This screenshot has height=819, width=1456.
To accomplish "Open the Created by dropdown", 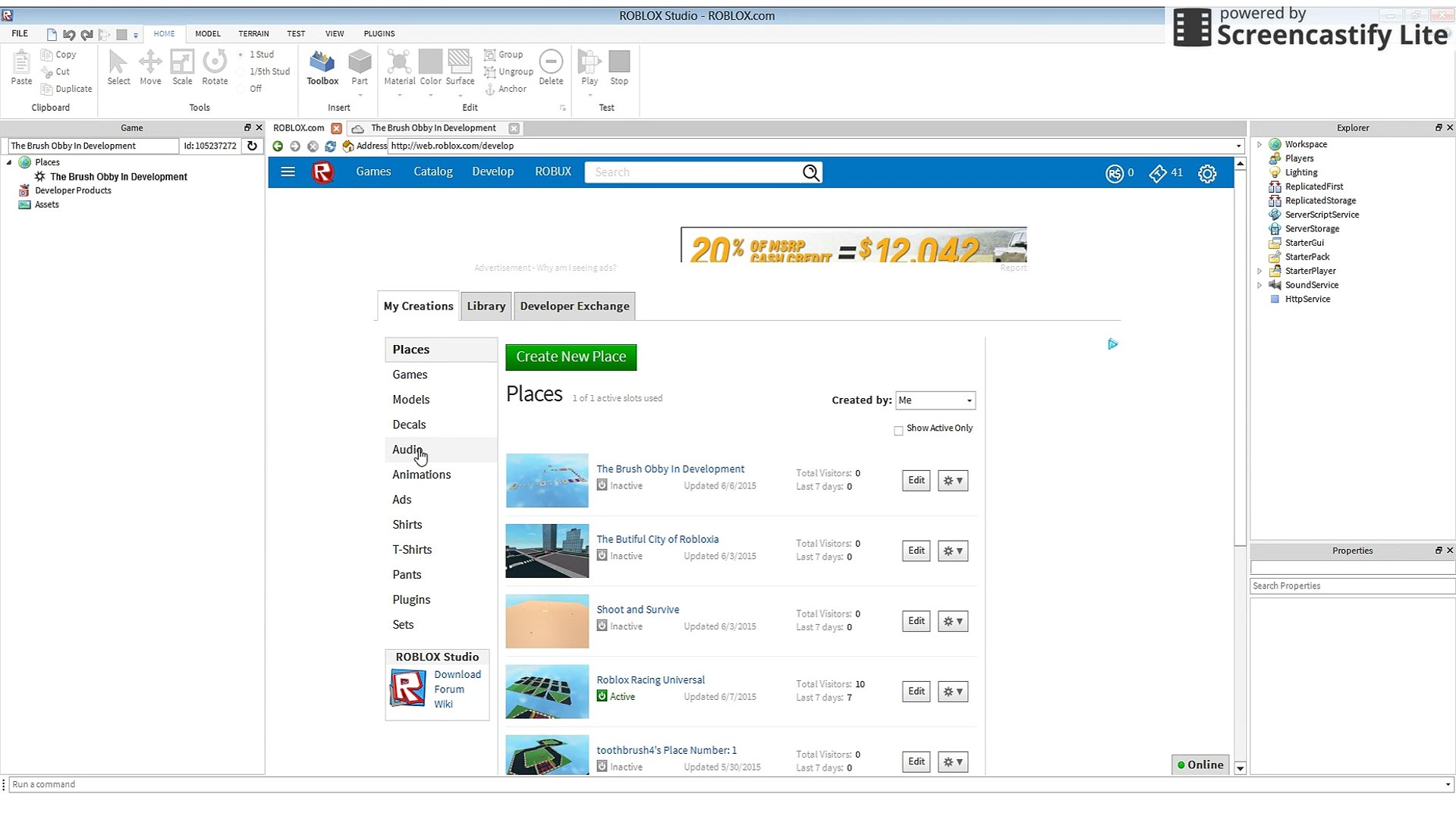I will click(x=935, y=400).
